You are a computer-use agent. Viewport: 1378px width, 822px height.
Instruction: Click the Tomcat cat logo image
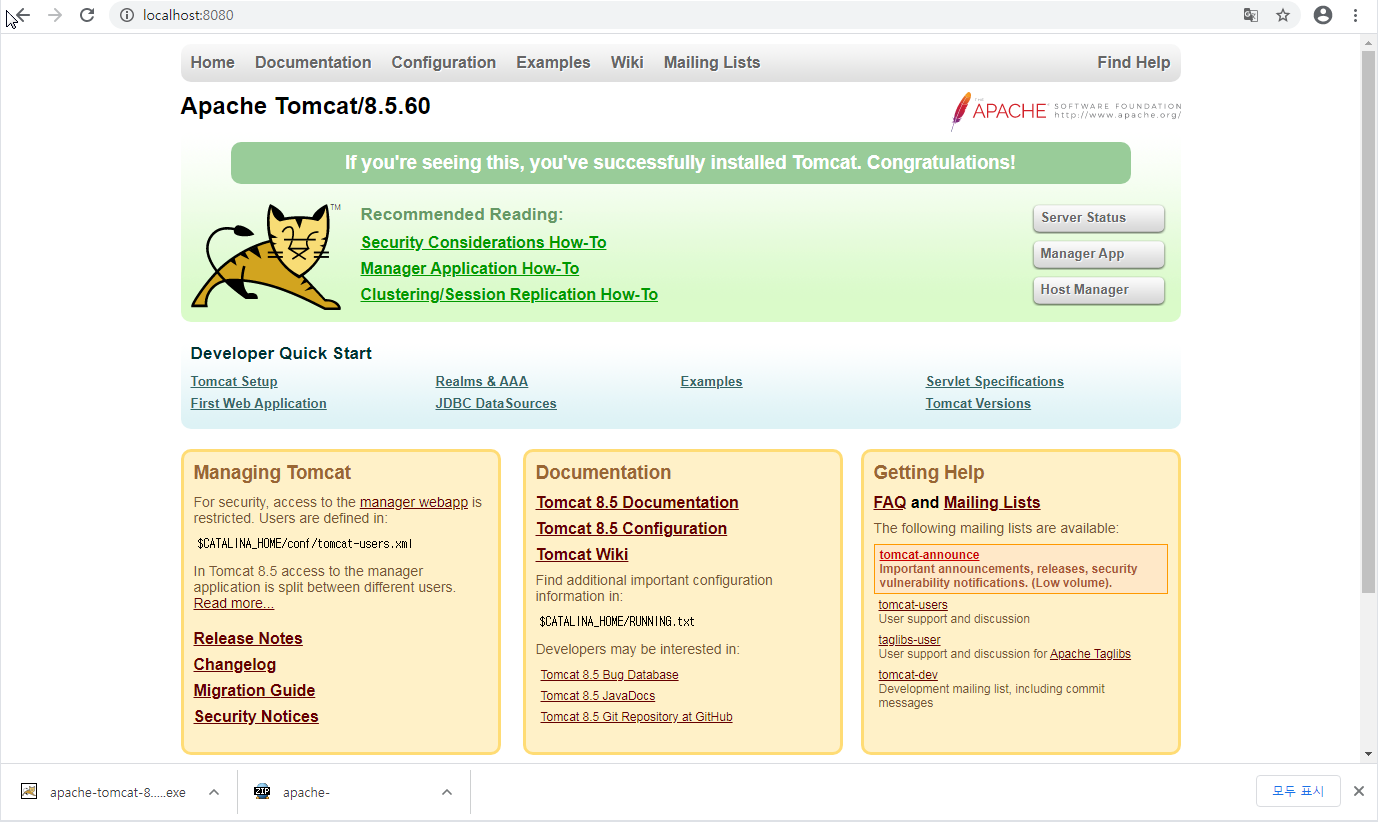tap(264, 256)
